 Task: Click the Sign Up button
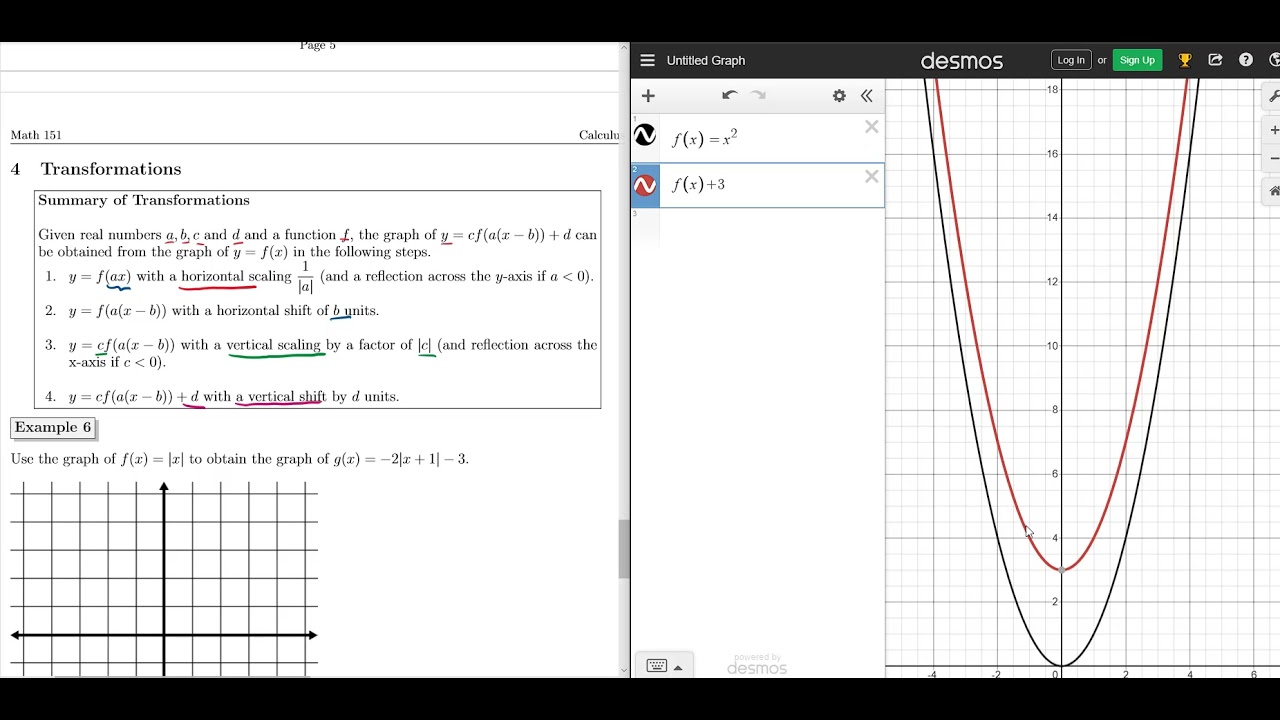[1137, 60]
